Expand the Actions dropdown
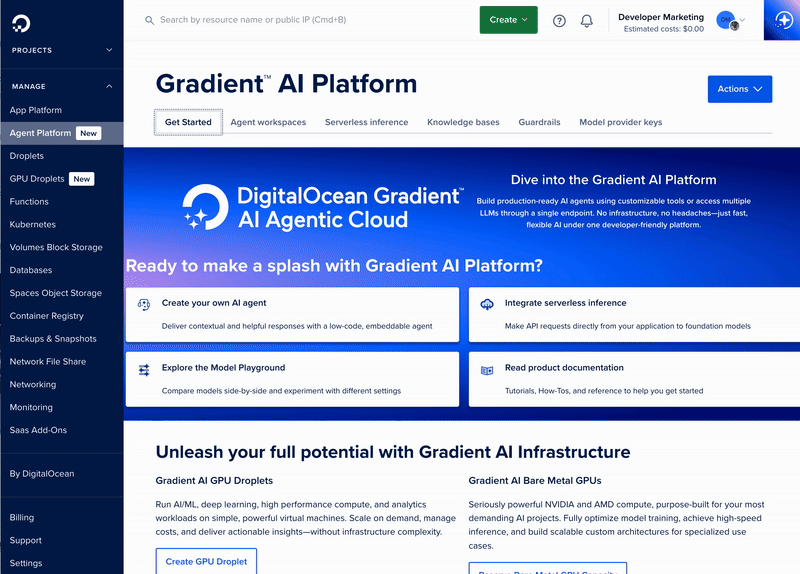Screen dimensions: 800x574 (x=739, y=89)
